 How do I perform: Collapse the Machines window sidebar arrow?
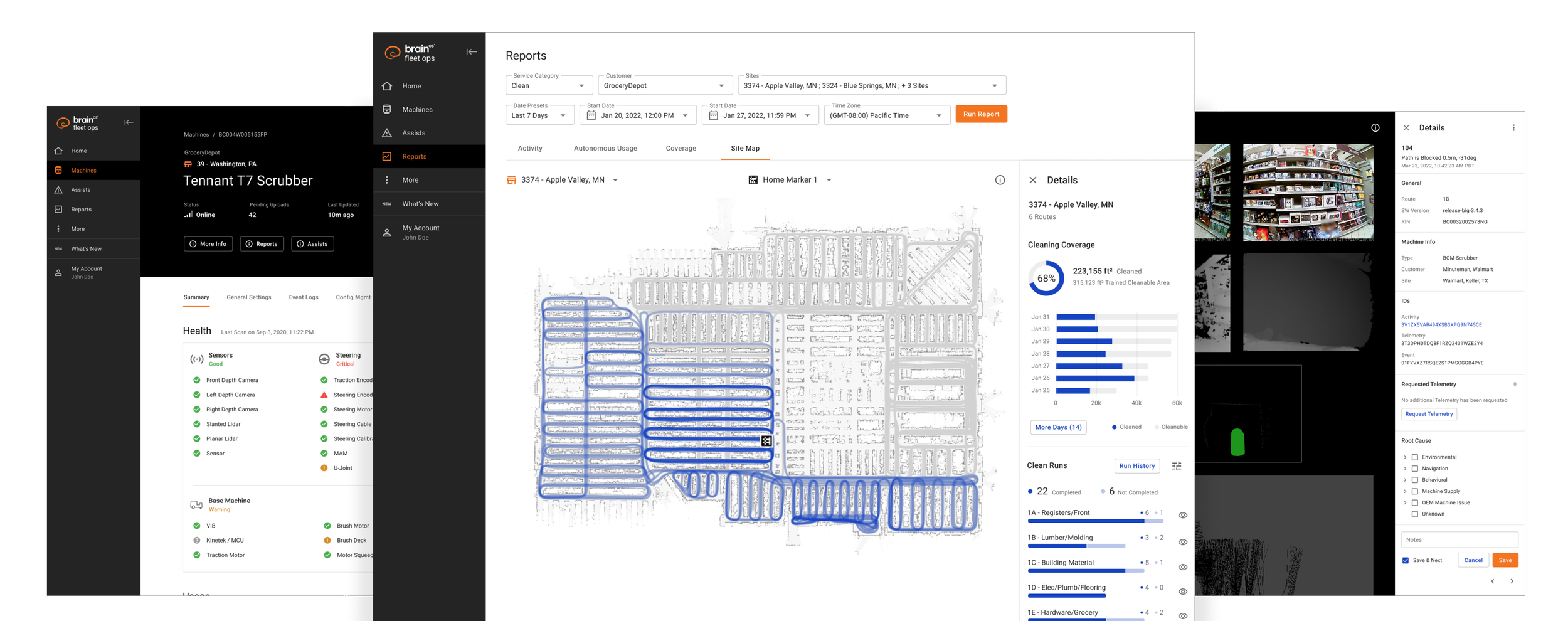point(129,122)
